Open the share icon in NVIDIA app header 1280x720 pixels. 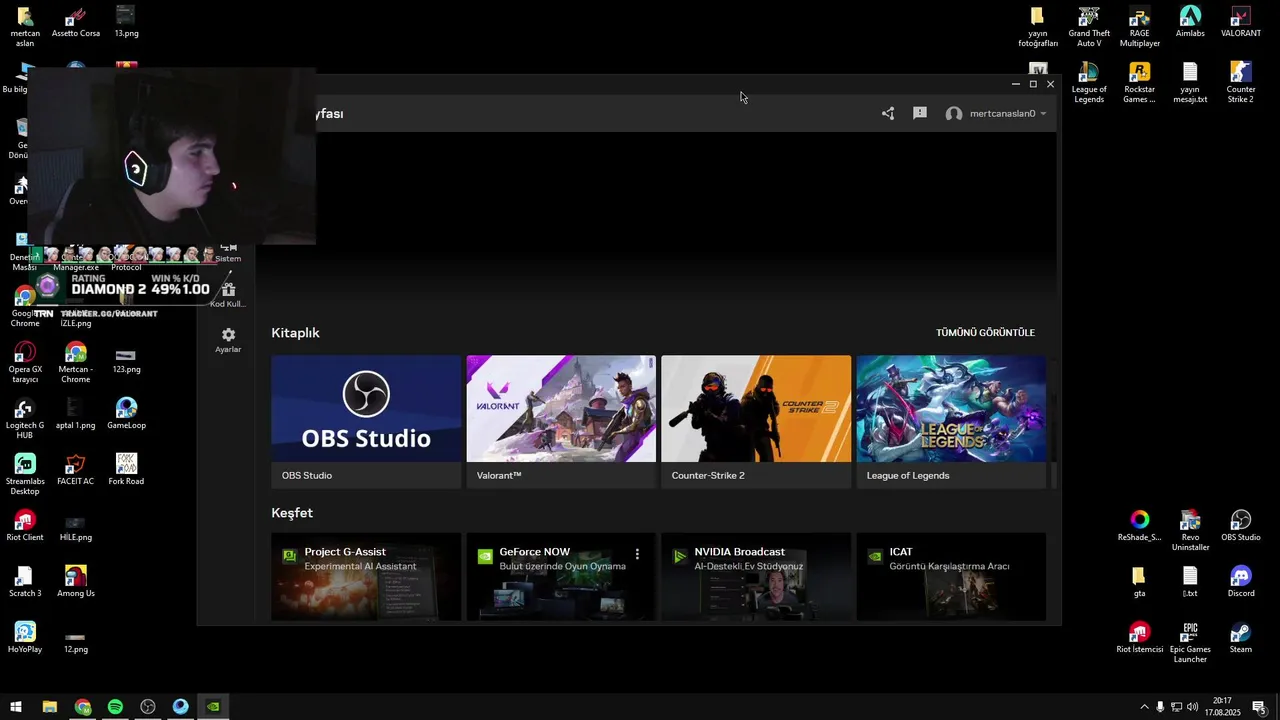(x=888, y=113)
